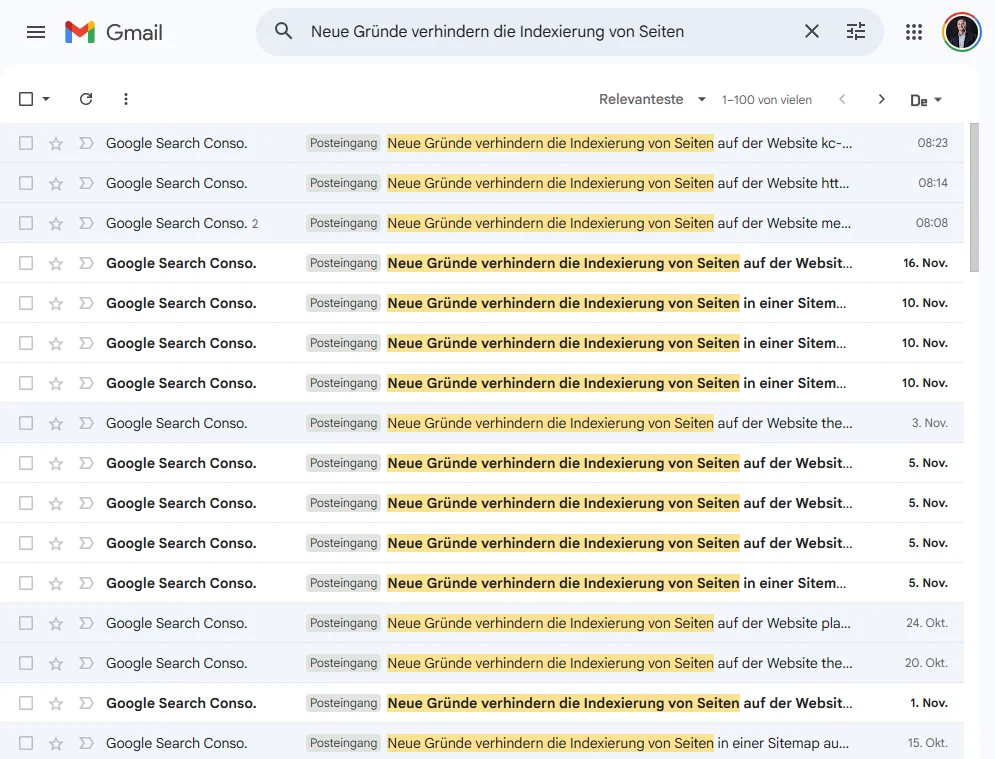Star the email dated 16. Nov.
995x759 pixels.
pos(55,263)
